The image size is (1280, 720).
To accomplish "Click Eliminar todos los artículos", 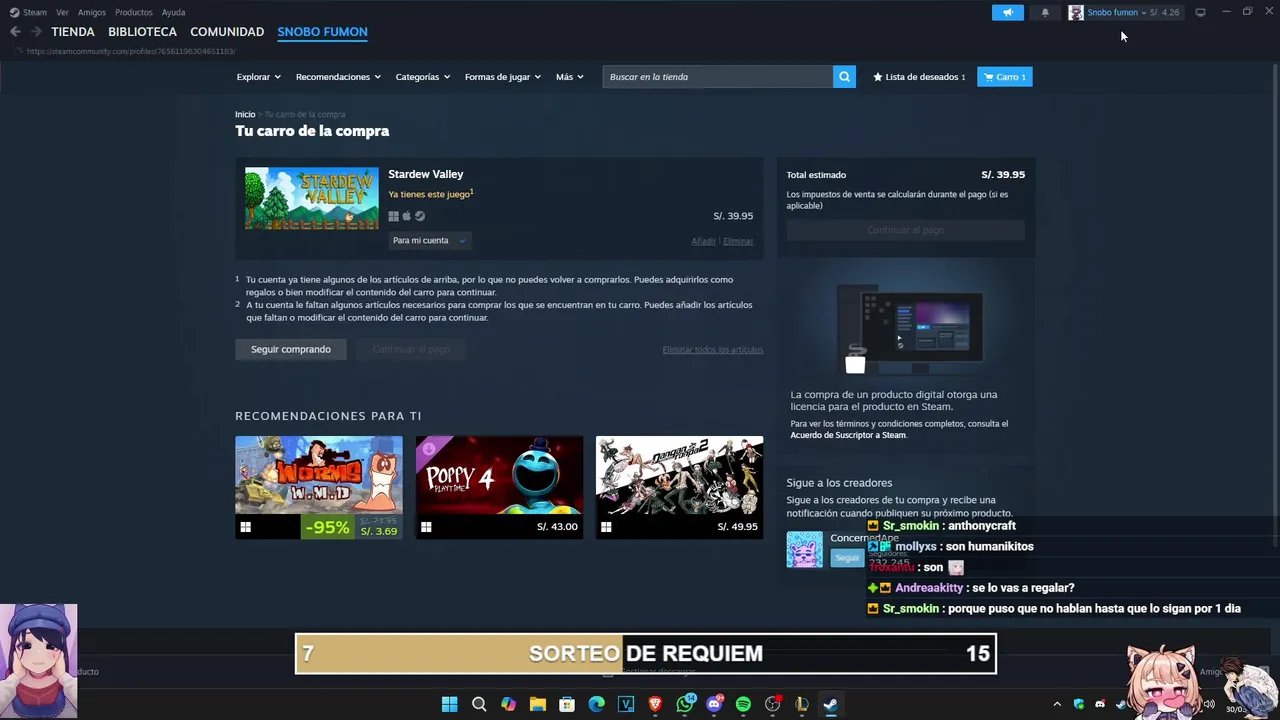I will tap(712, 349).
